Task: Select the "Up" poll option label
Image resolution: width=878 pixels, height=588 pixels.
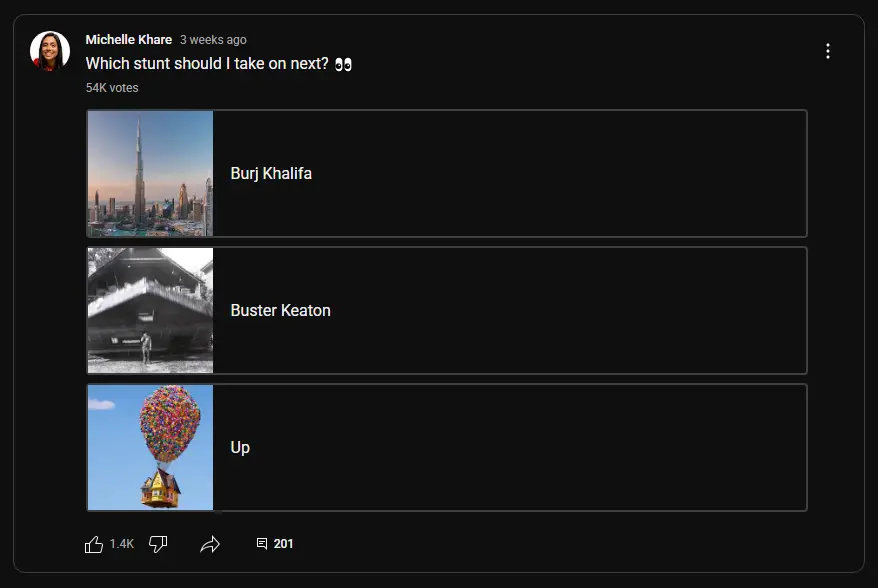Action: pyautogui.click(x=240, y=447)
